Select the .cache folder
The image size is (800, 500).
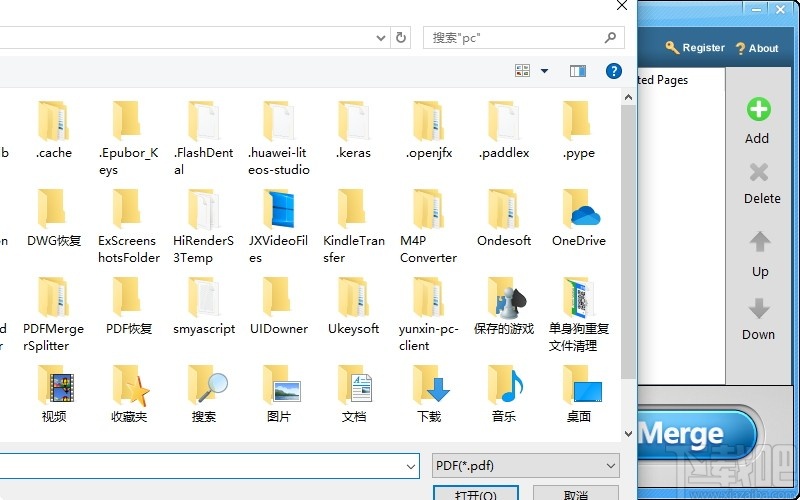pyautogui.click(x=53, y=130)
